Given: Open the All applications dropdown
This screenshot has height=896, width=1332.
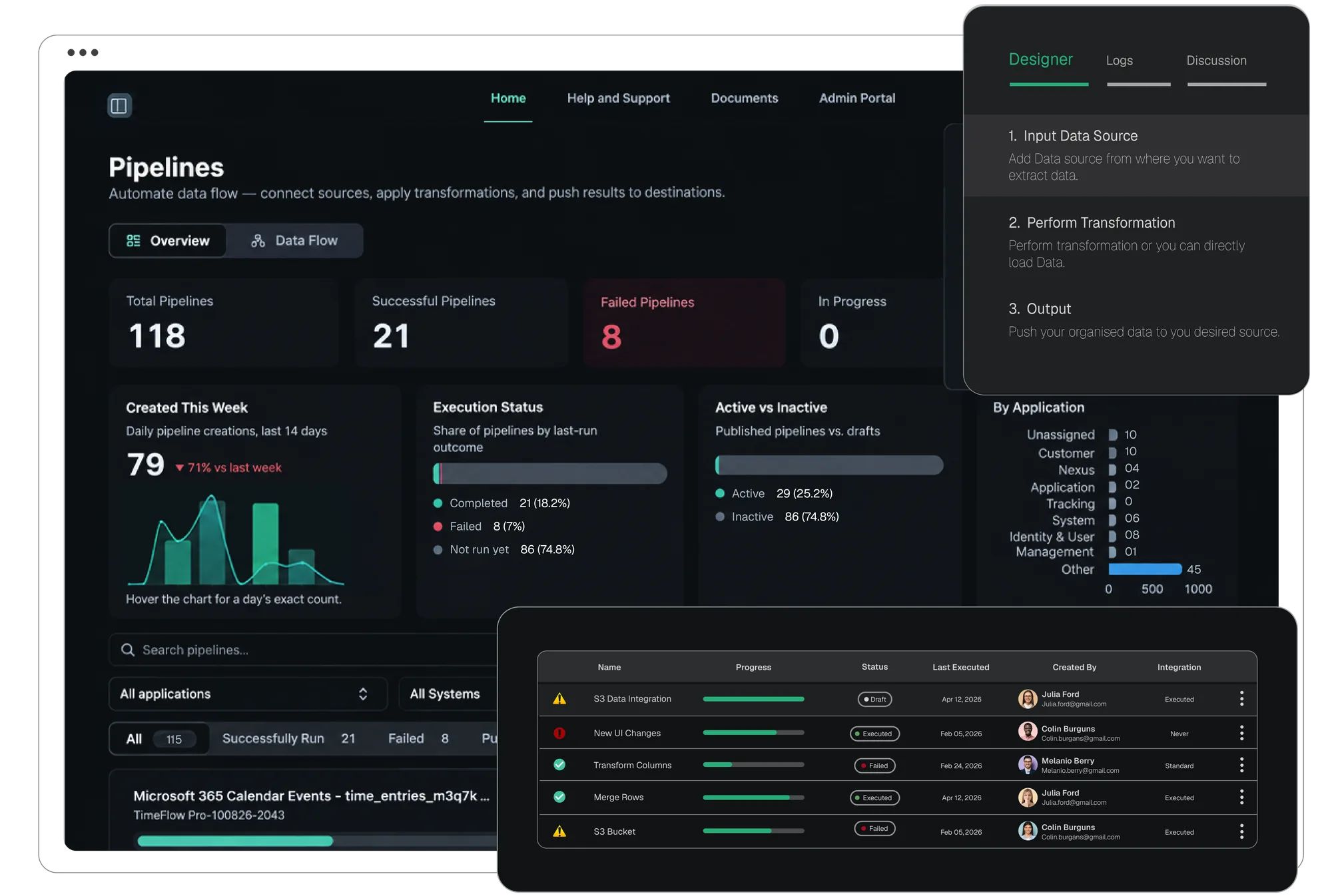Looking at the screenshot, I should coord(248,694).
